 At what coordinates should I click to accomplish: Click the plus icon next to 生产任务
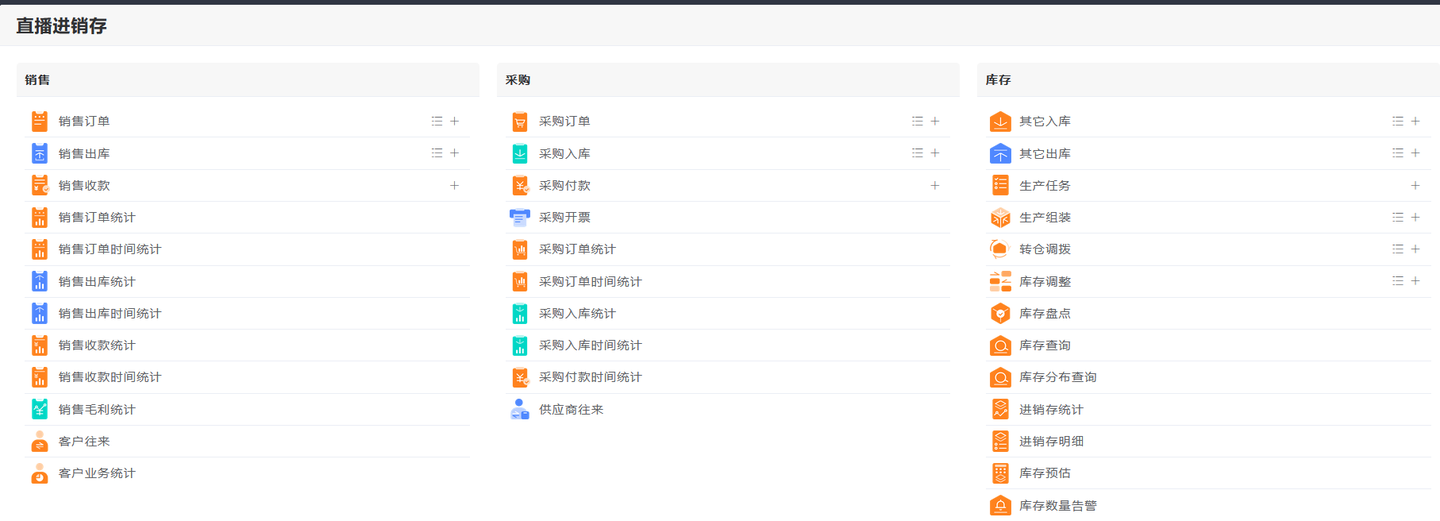[x=1415, y=186]
